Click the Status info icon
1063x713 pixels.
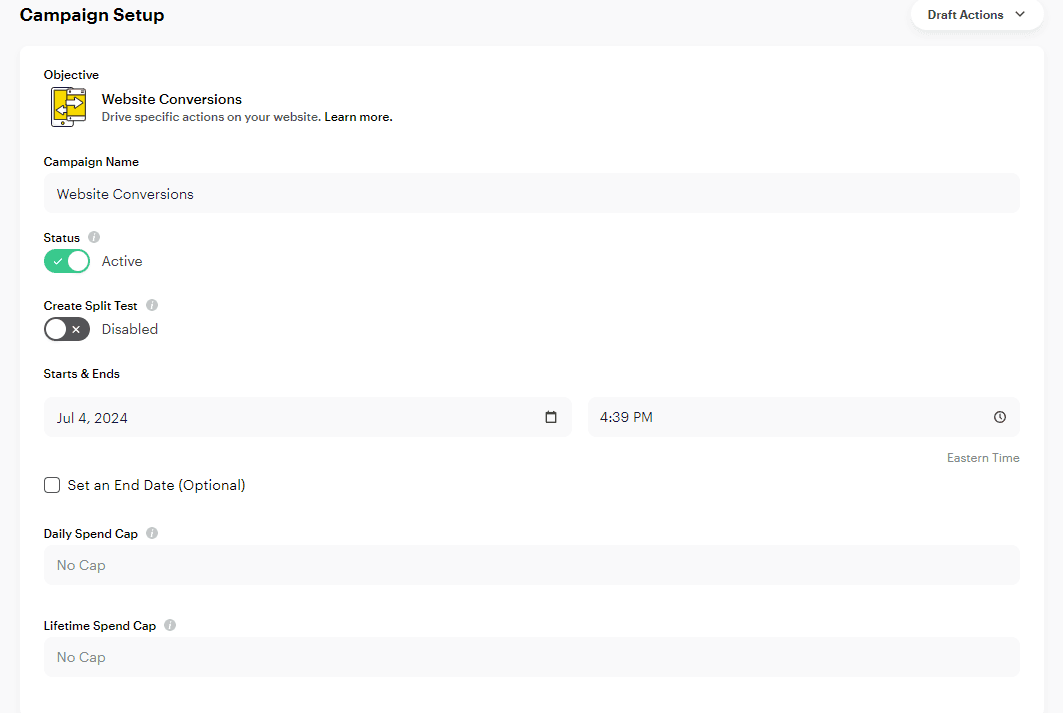(x=94, y=238)
